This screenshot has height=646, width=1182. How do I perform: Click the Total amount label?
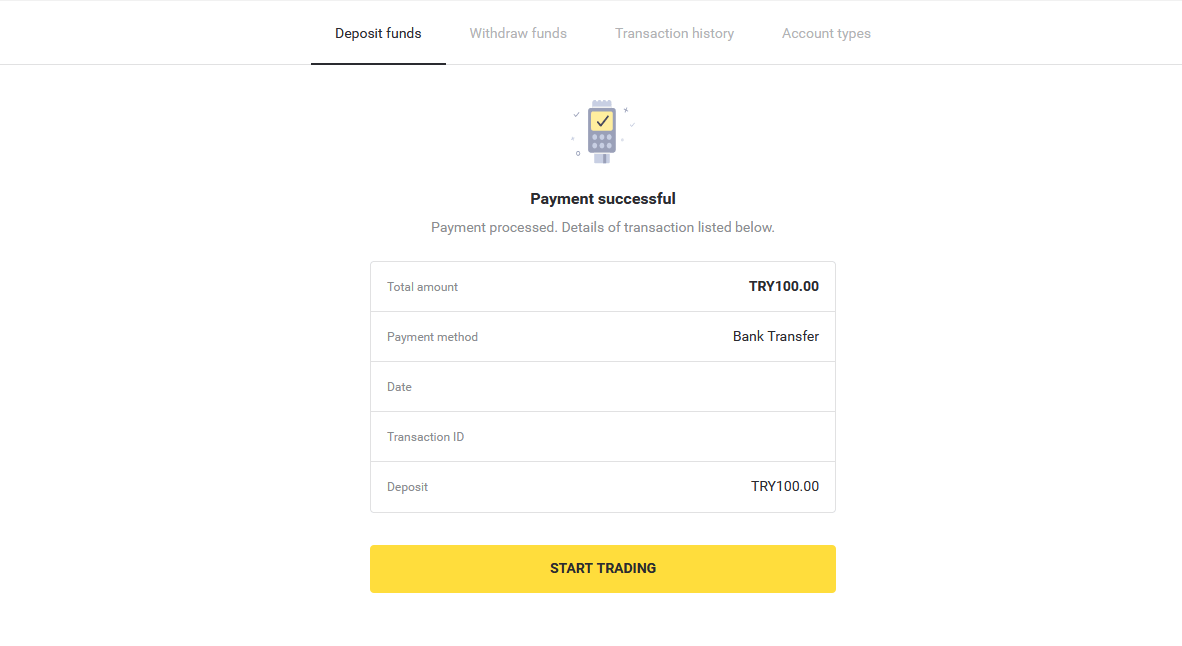tap(422, 287)
